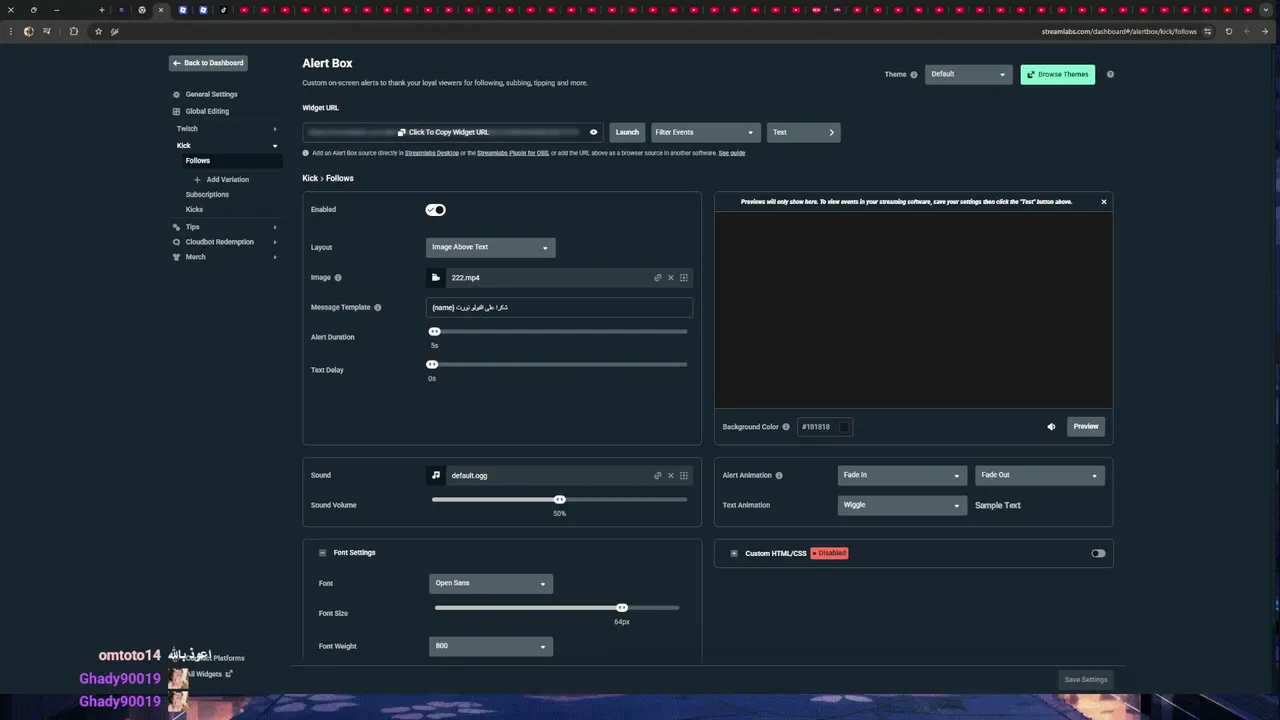The width and height of the screenshot is (1280, 720).
Task: Open media gallery grid icon for 222.mp4
Action: tap(684, 278)
